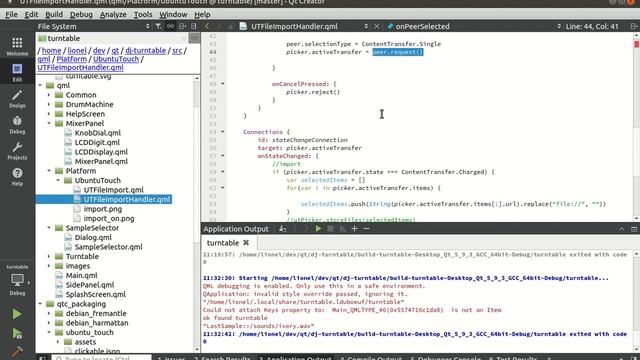Select Main.qml in the file tree
This screenshot has width=640, height=360.
(x=81, y=275)
